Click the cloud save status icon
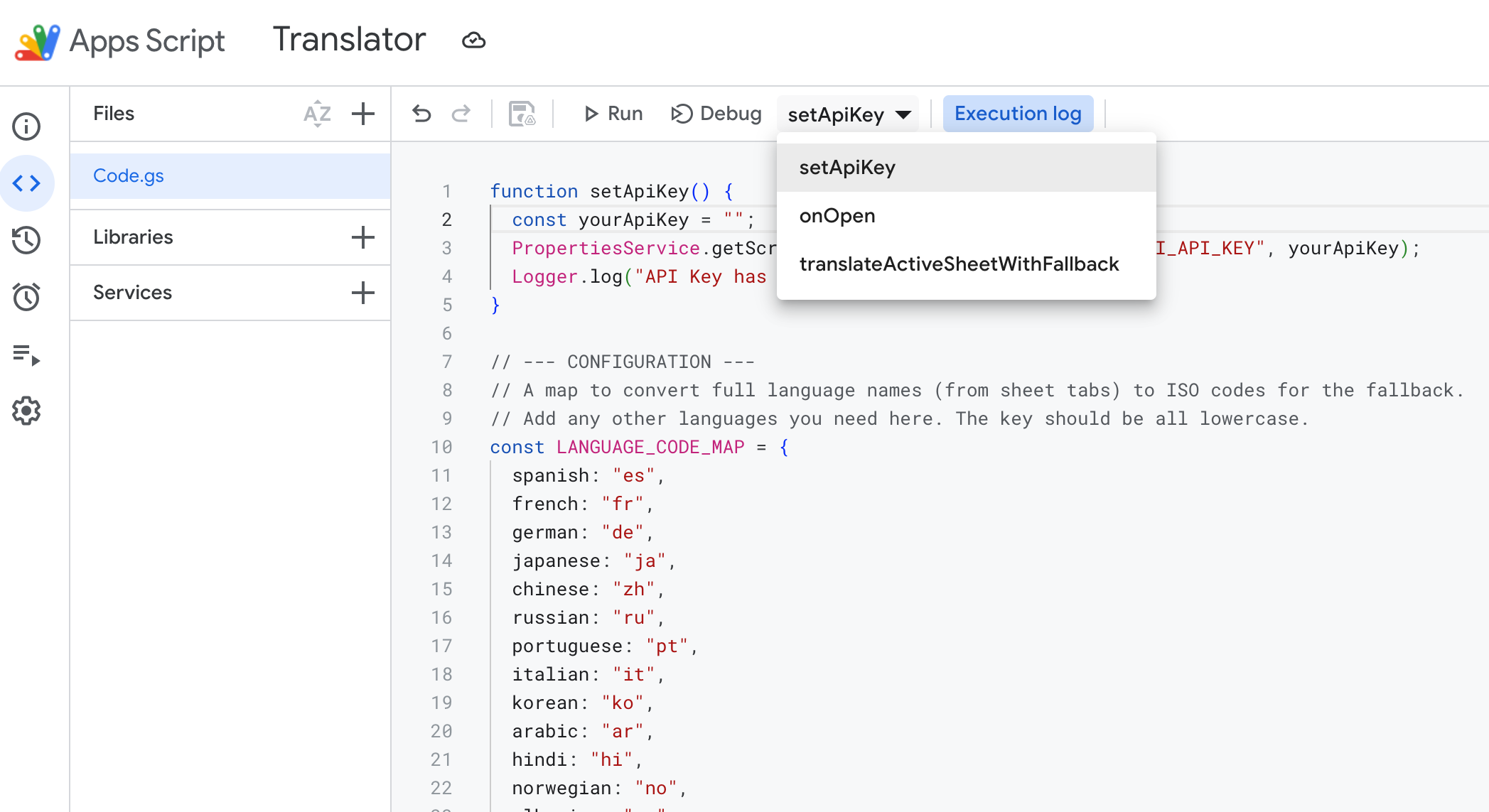The height and width of the screenshot is (812, 1489). point(473,40)
